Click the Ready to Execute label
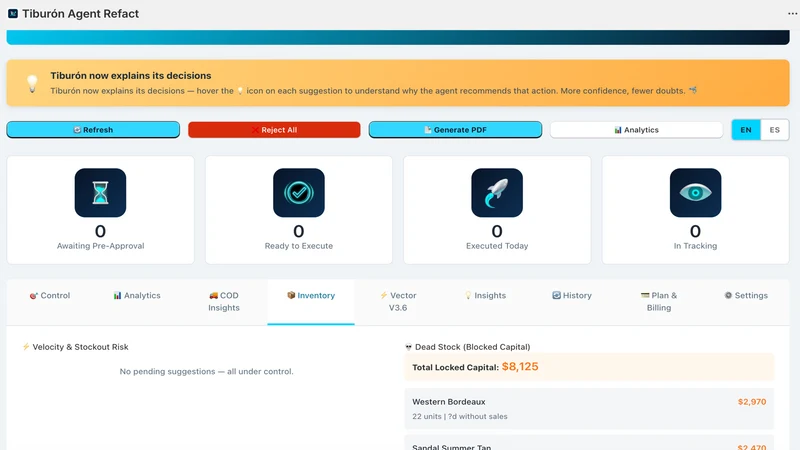This screenshot has height=450, width=800. pyautogui.click(x=299, y=246)
